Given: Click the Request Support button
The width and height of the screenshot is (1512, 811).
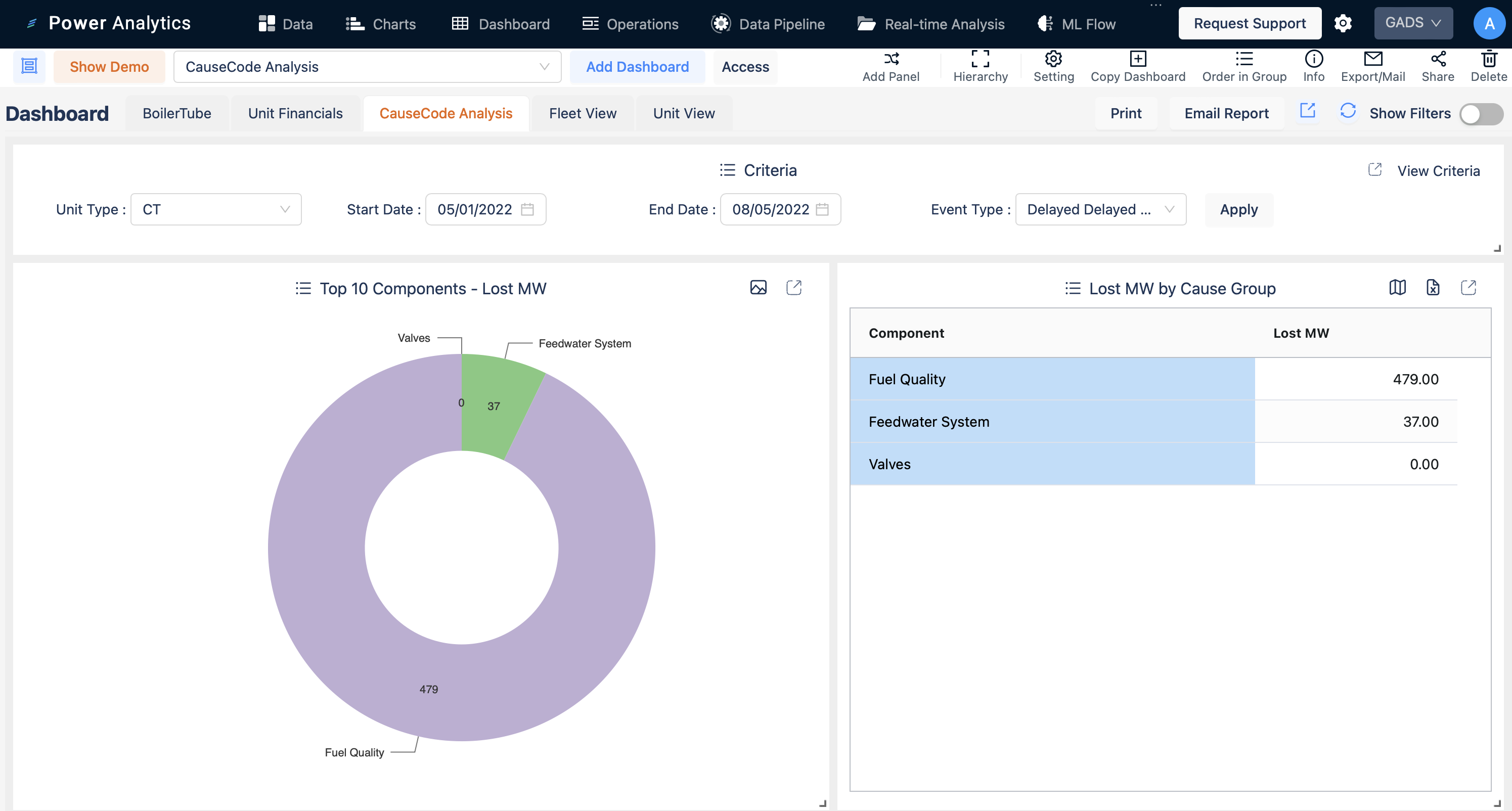Looking at the screenshot, I should click(1250, 23).
